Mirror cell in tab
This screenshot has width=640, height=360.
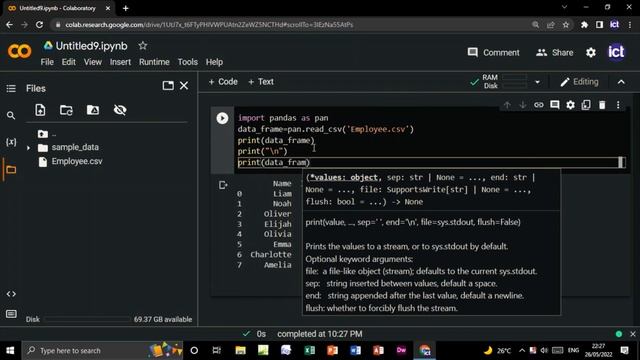586,105
